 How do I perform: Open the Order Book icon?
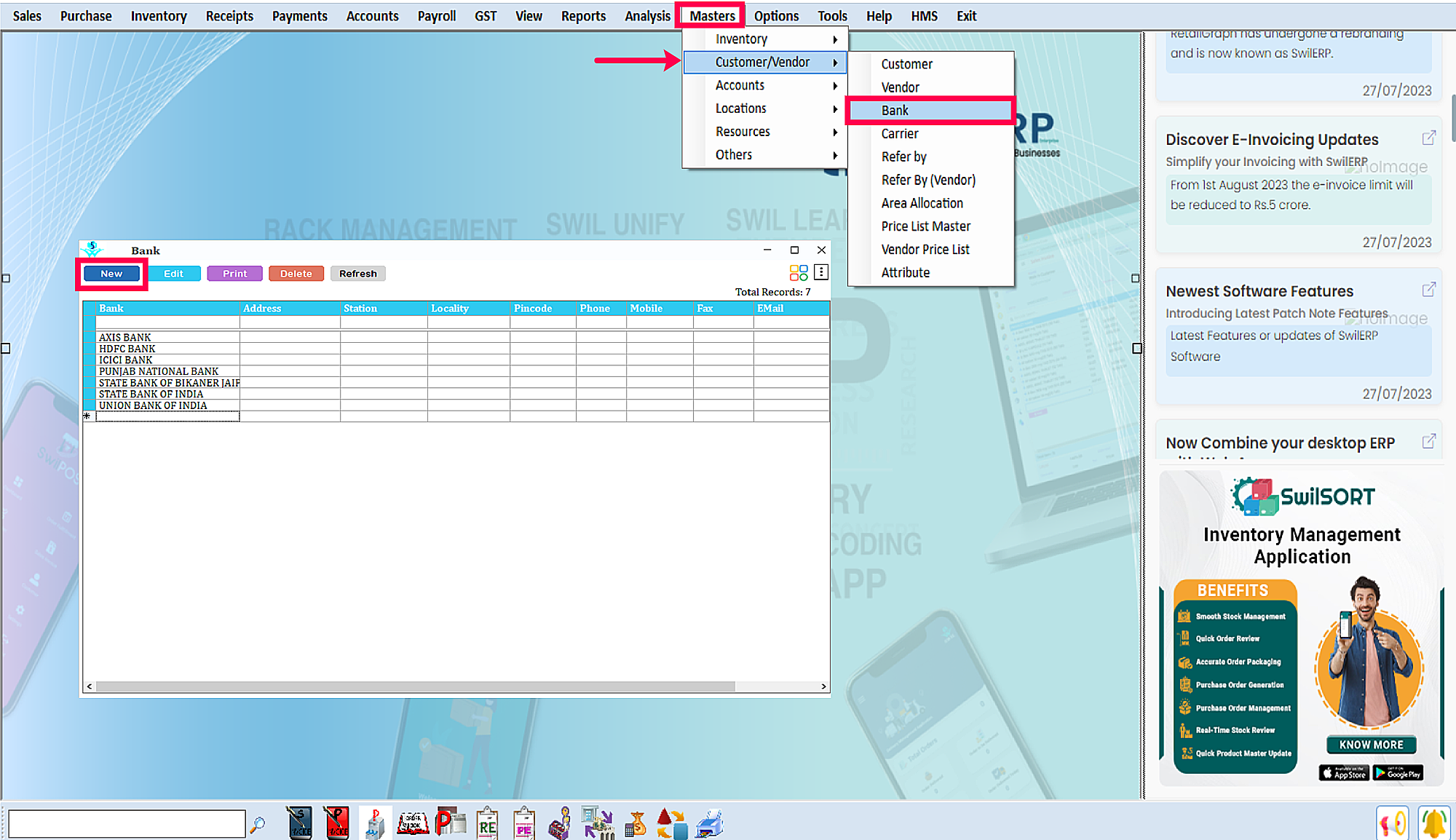413,823
